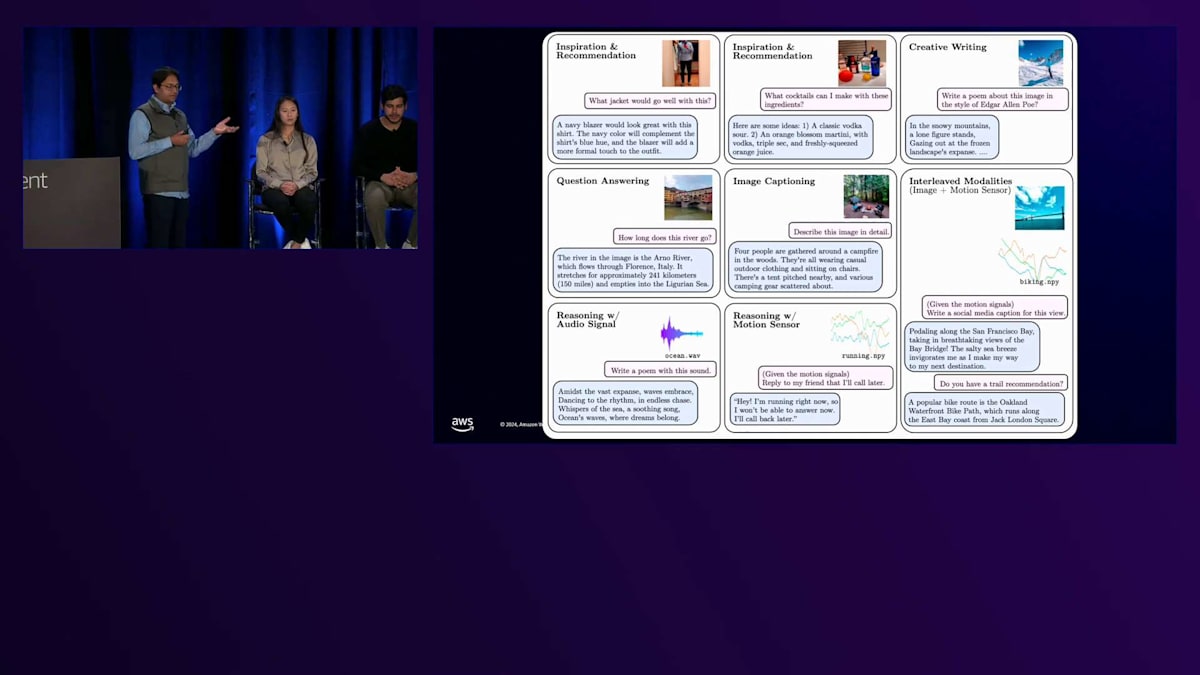Select the 'running.npy' file label

pos(863,356)
